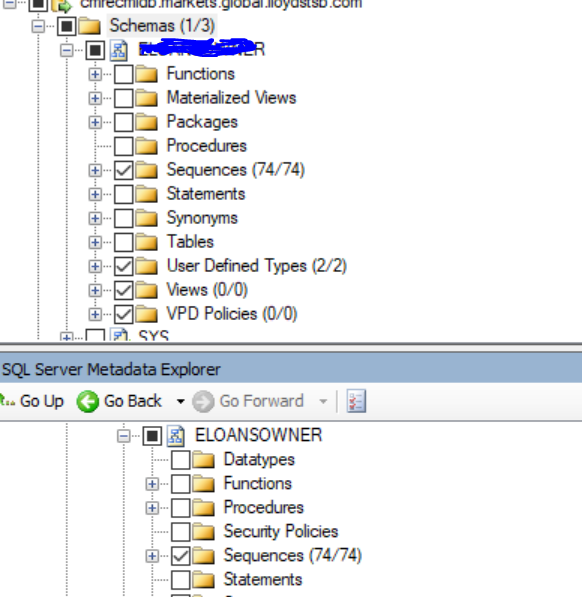Enable the Security Policies checkbox
Viewport: 582px width, 597px height.
(x=180, y=532)
